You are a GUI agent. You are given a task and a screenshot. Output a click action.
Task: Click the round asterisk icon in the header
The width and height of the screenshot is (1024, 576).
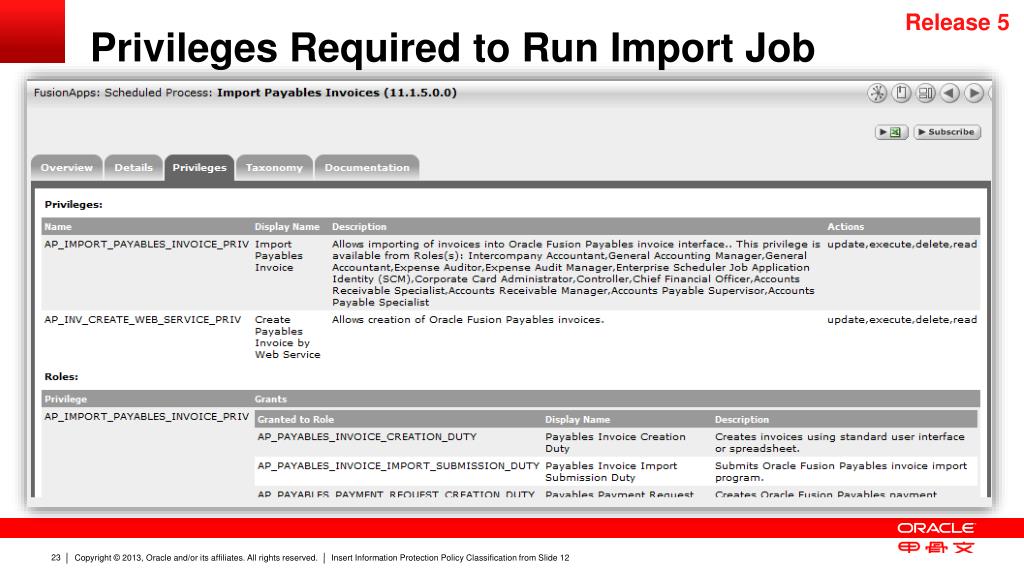[877, 93]
